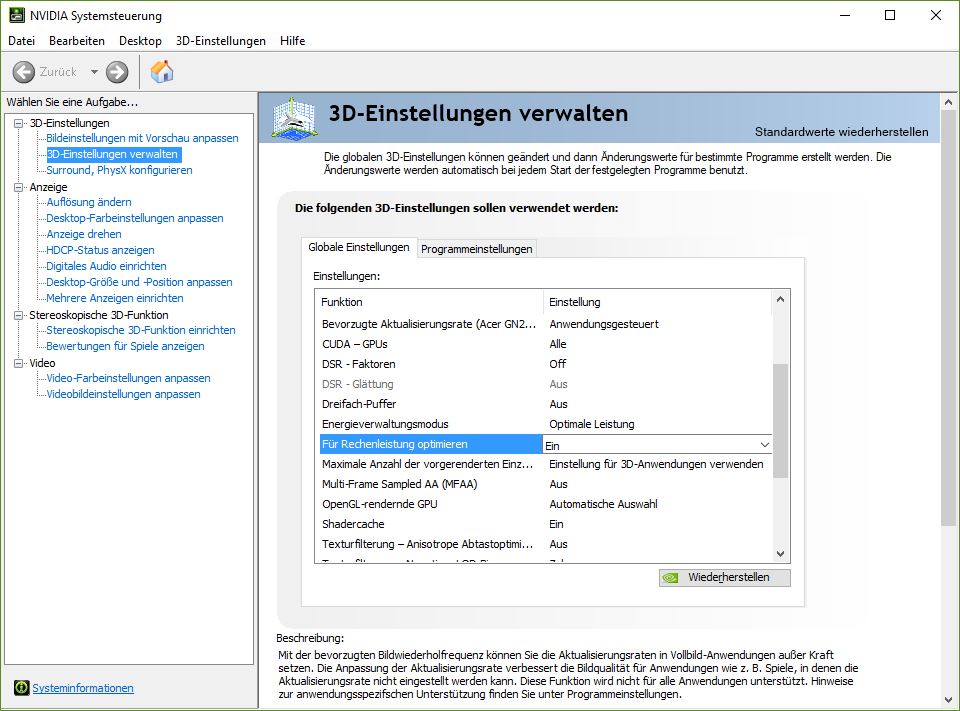The width and height of the screenshot is (960, 711).
Task: Minimize the NVIDIA Systemsteuerung window
Action: click(x=845, y=15)
